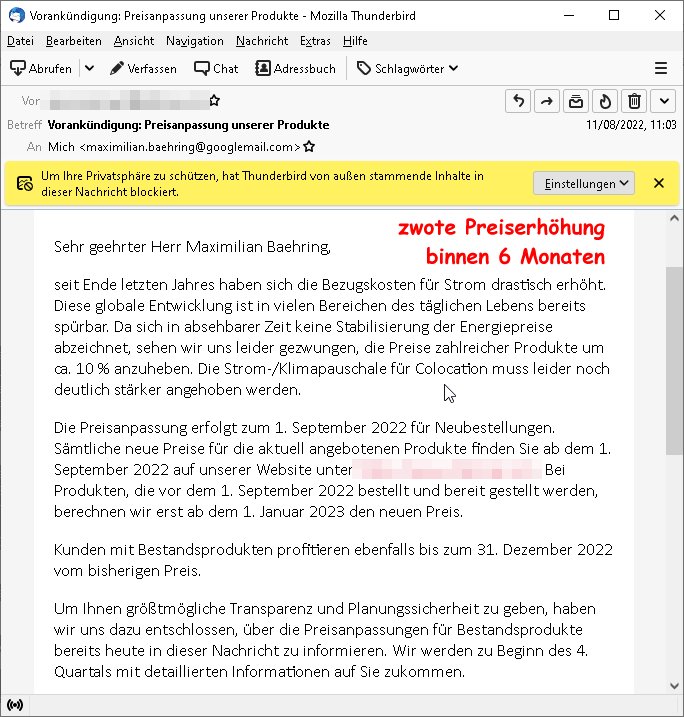Dismiss the yellow remote content notification
Image resolution: width=684 pixels, height=717 pixels.
pyautogui.click(x=658, y=183)
